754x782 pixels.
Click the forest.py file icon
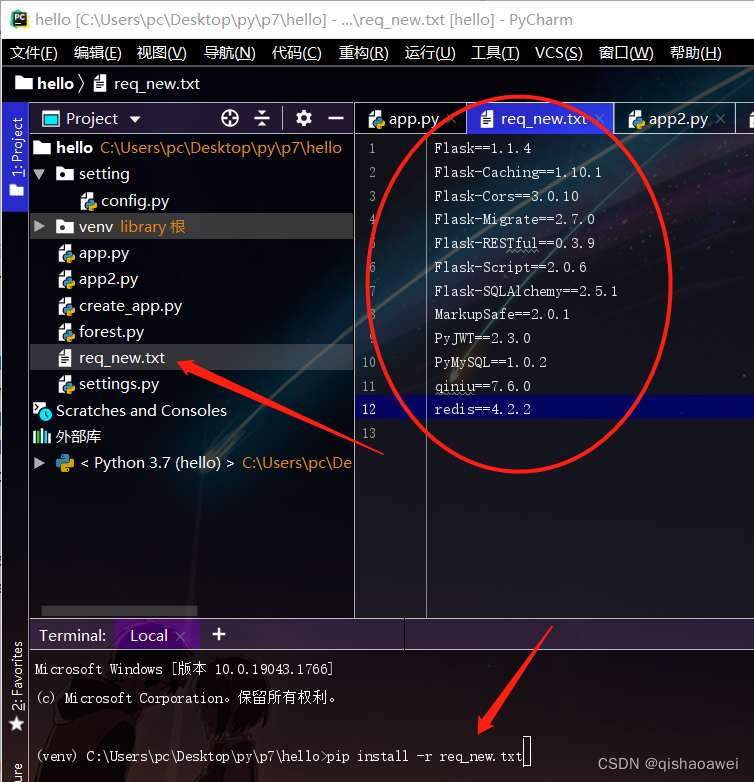[66, 332]
